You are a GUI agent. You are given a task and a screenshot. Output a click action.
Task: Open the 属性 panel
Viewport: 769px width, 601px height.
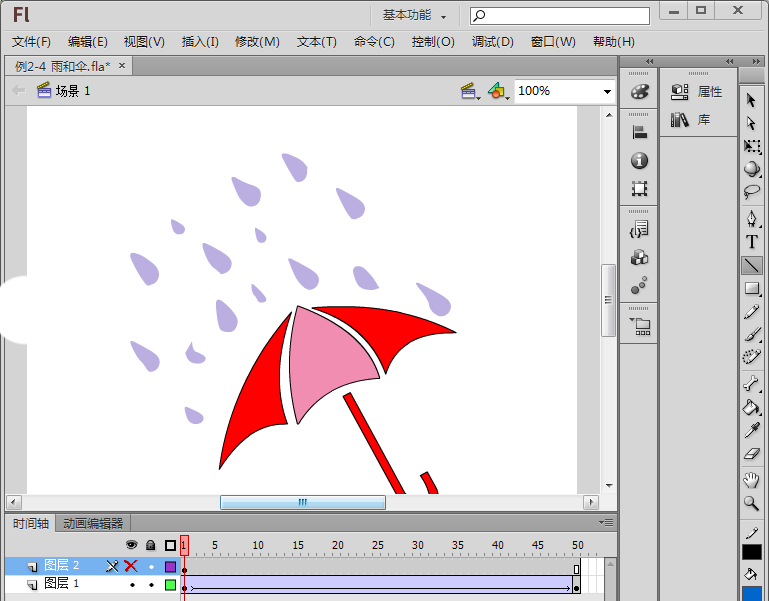[697, 91]
